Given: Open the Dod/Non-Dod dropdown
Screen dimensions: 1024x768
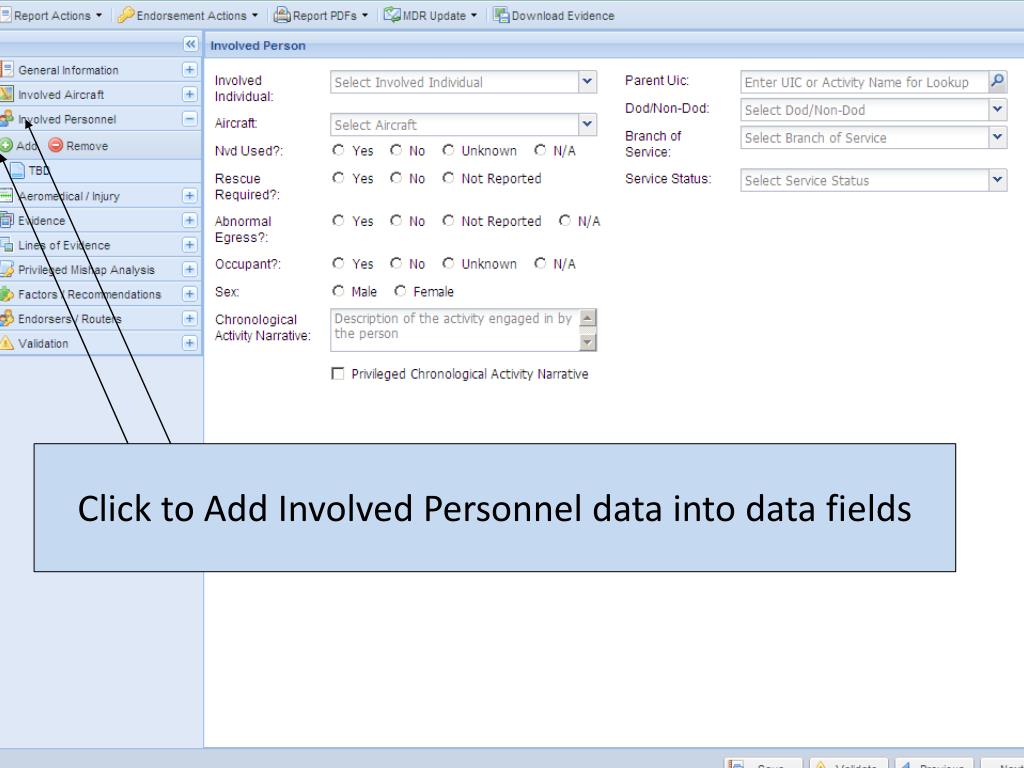Looking at the screenshot, I should pos(997,110).
